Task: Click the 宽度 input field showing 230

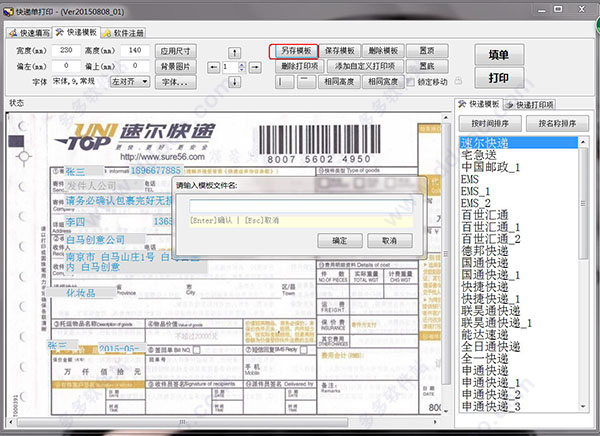Action: pyautogui.click(x=66, y=50)
